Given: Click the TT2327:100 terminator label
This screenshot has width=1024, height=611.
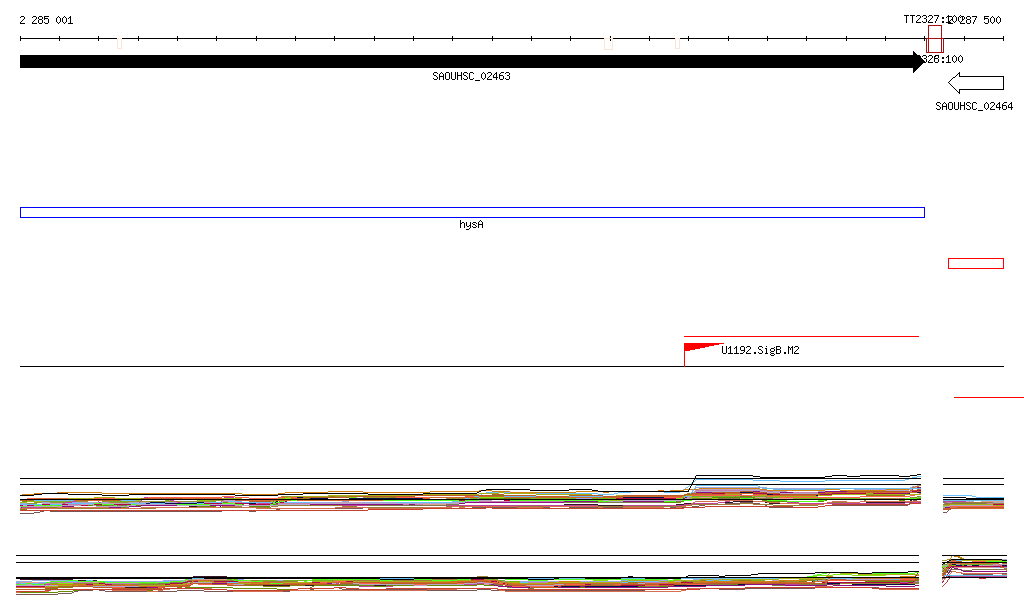Looking at the screenshot, I should coord(932,20).
